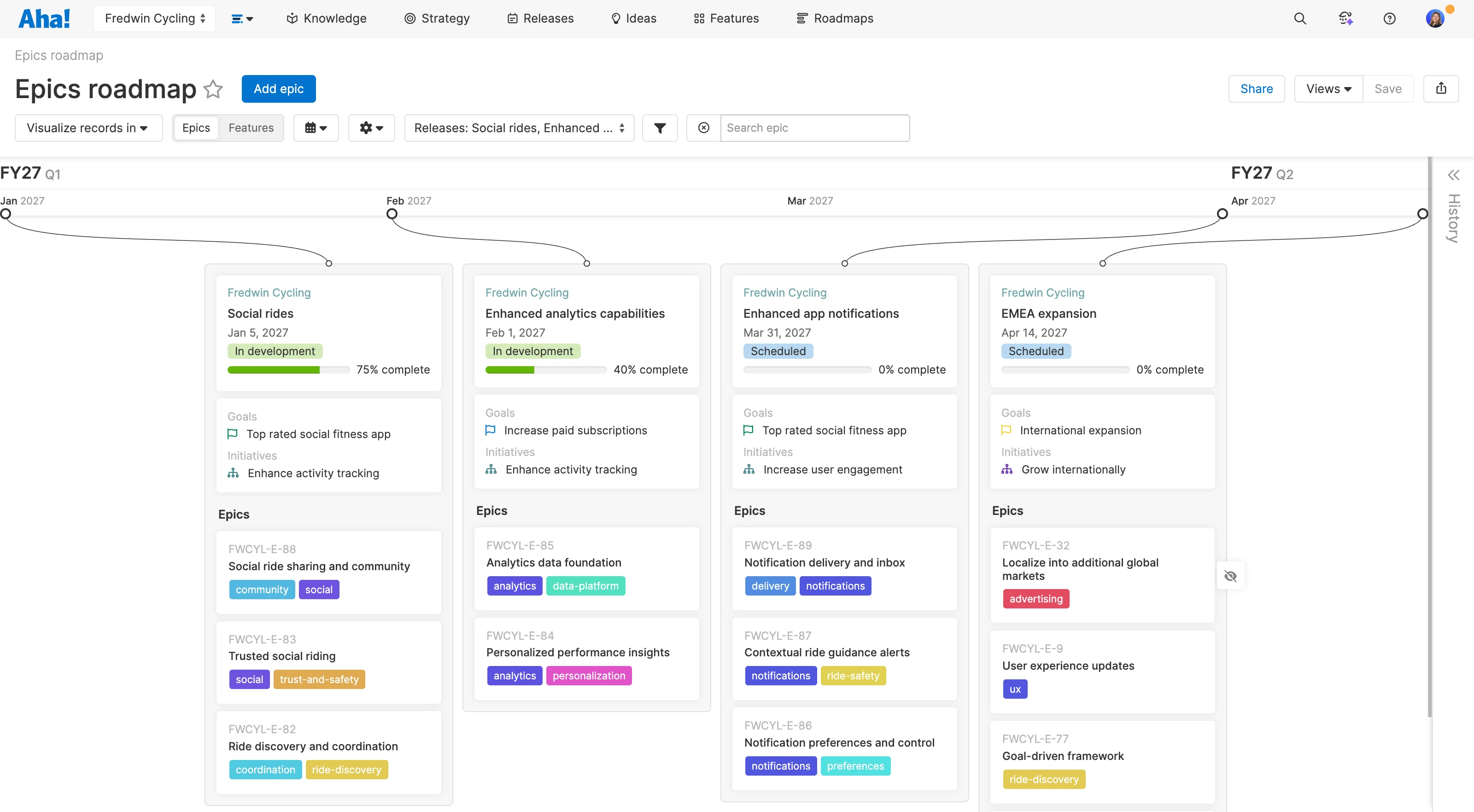Open Fredwin Cycling link on Social rides card
The height and width of the screenshot is (812, 1474).
(269, 292)
